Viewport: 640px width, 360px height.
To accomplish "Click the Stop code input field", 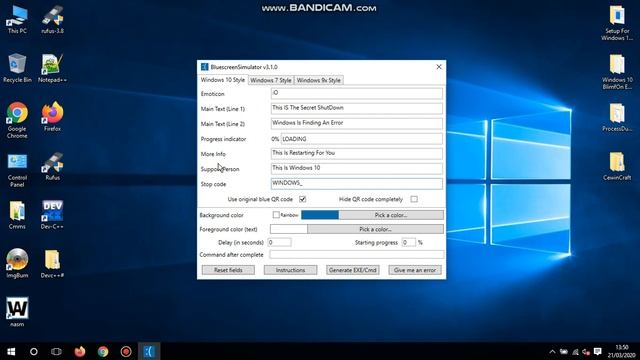I will click(x=357, y=184).
